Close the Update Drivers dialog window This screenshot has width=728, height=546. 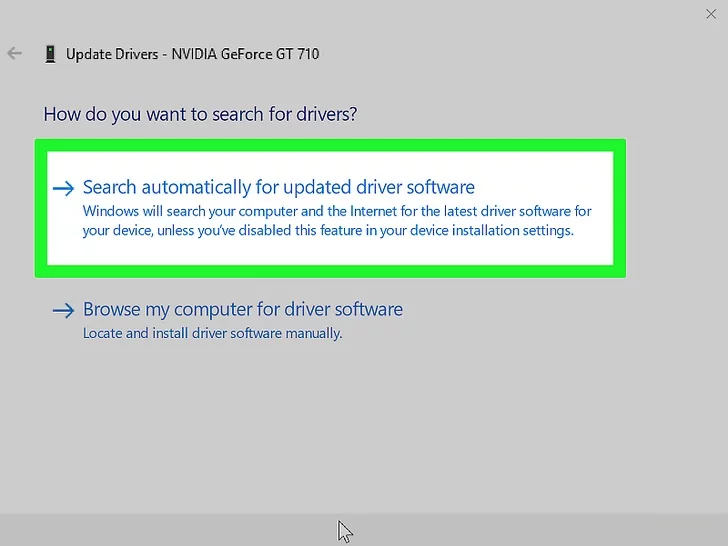[x=711, y=14]
